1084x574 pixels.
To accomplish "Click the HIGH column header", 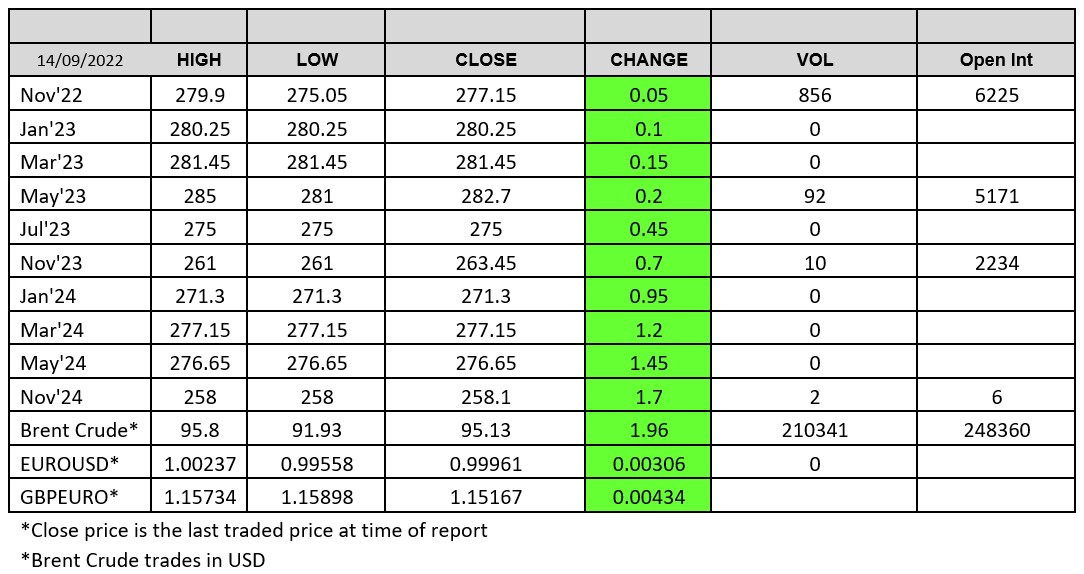I will 198,60.
